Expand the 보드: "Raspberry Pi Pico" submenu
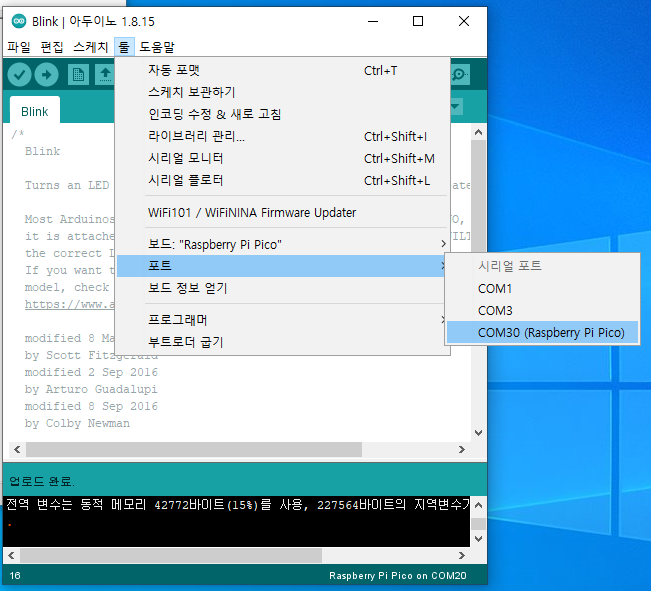This screenshot has width=651, height=591. (283, 244)
